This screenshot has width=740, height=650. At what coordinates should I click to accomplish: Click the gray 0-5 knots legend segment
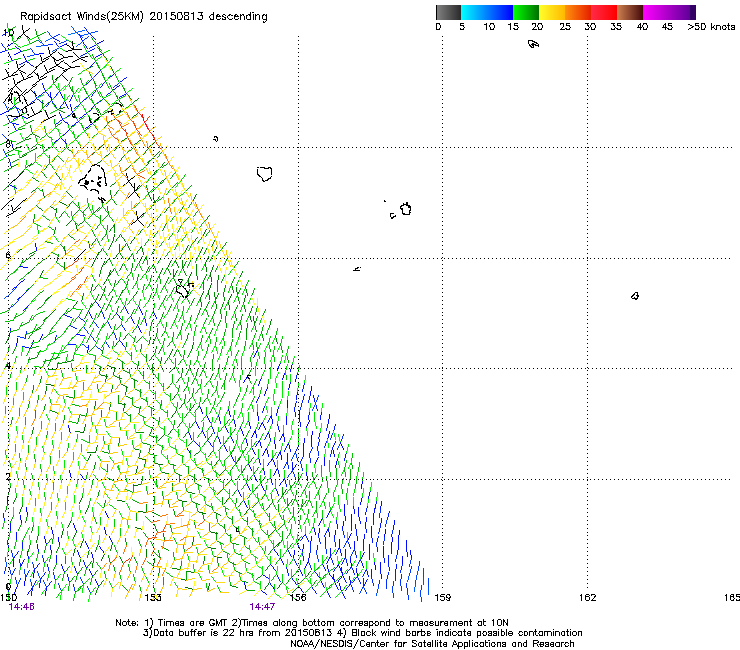point(448,12)
